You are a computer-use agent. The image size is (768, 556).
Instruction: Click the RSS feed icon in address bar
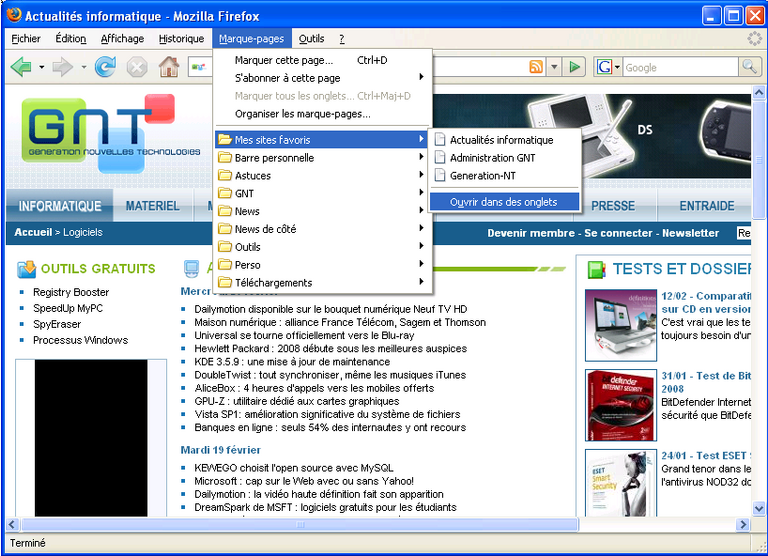(536, 67)
